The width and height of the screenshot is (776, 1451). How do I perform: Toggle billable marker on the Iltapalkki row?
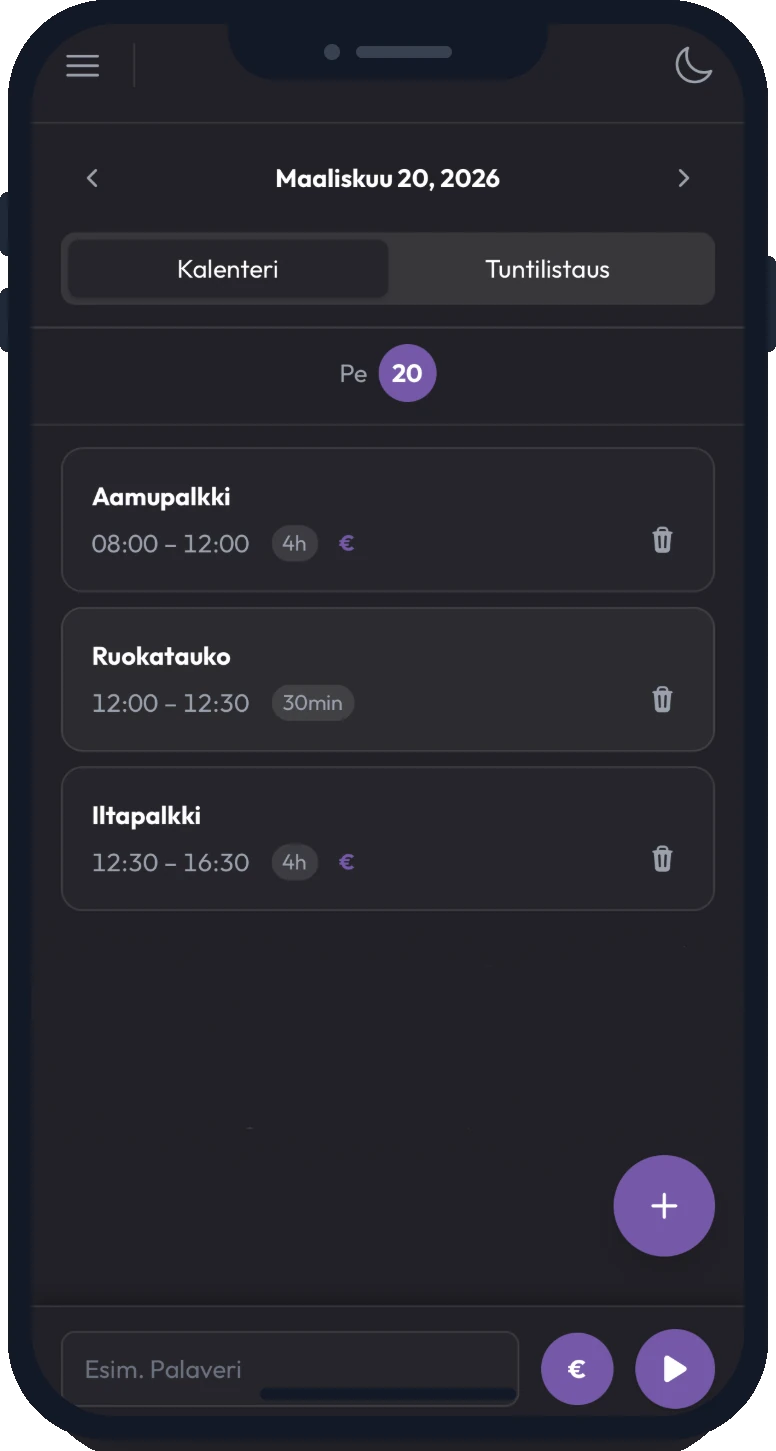346,862
